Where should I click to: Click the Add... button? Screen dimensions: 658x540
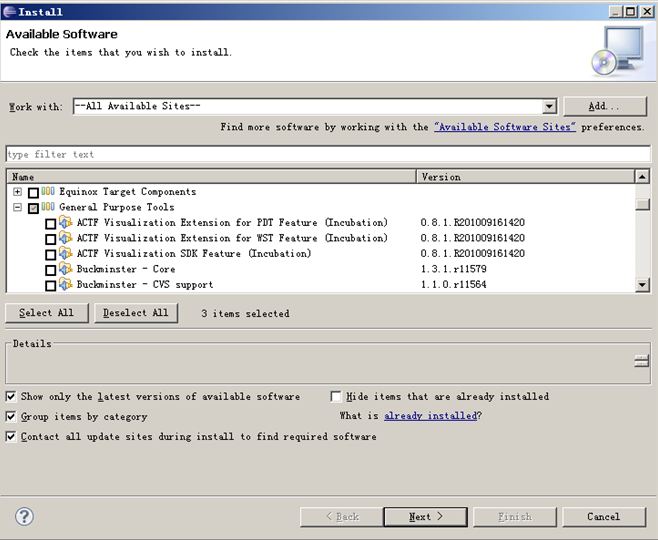click(x=605, y=106)
